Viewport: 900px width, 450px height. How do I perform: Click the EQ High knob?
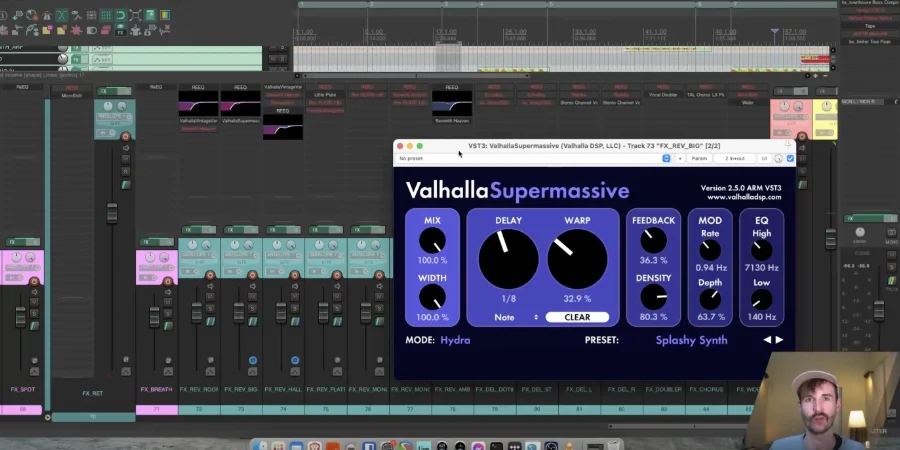(761, 250)
